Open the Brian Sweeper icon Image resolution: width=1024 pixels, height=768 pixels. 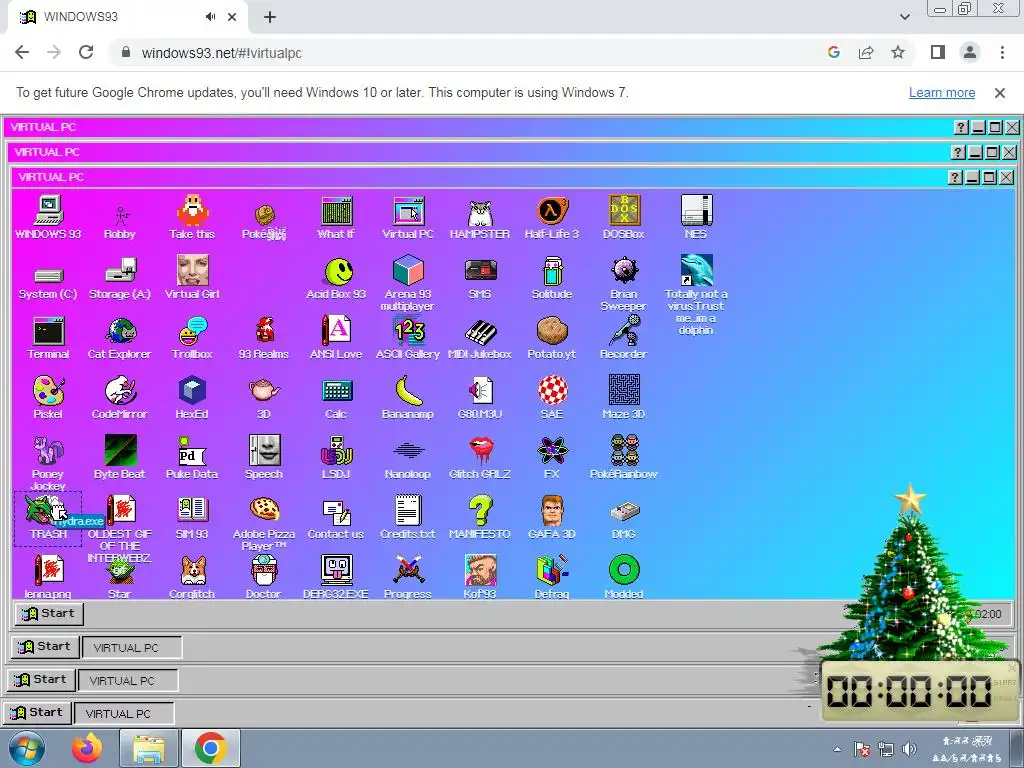[x=624, y=283]
